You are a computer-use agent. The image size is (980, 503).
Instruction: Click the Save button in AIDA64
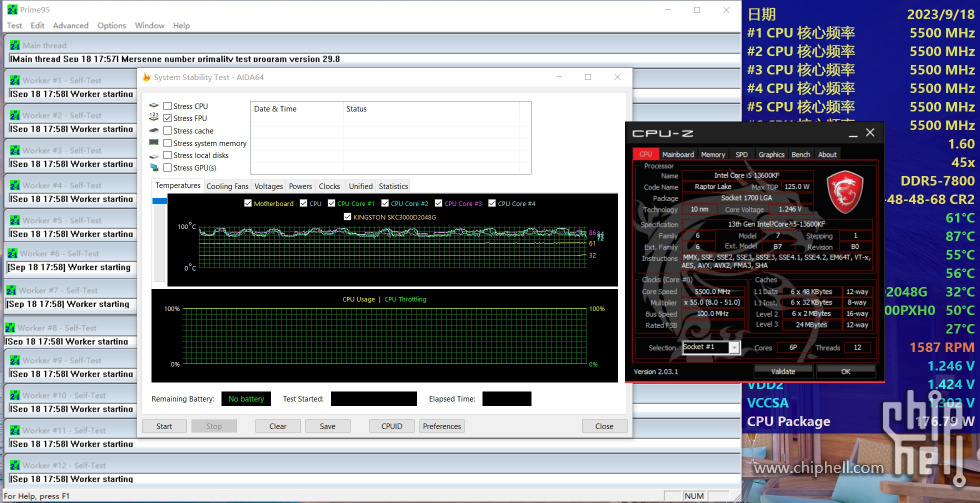[x=328, y=426]
